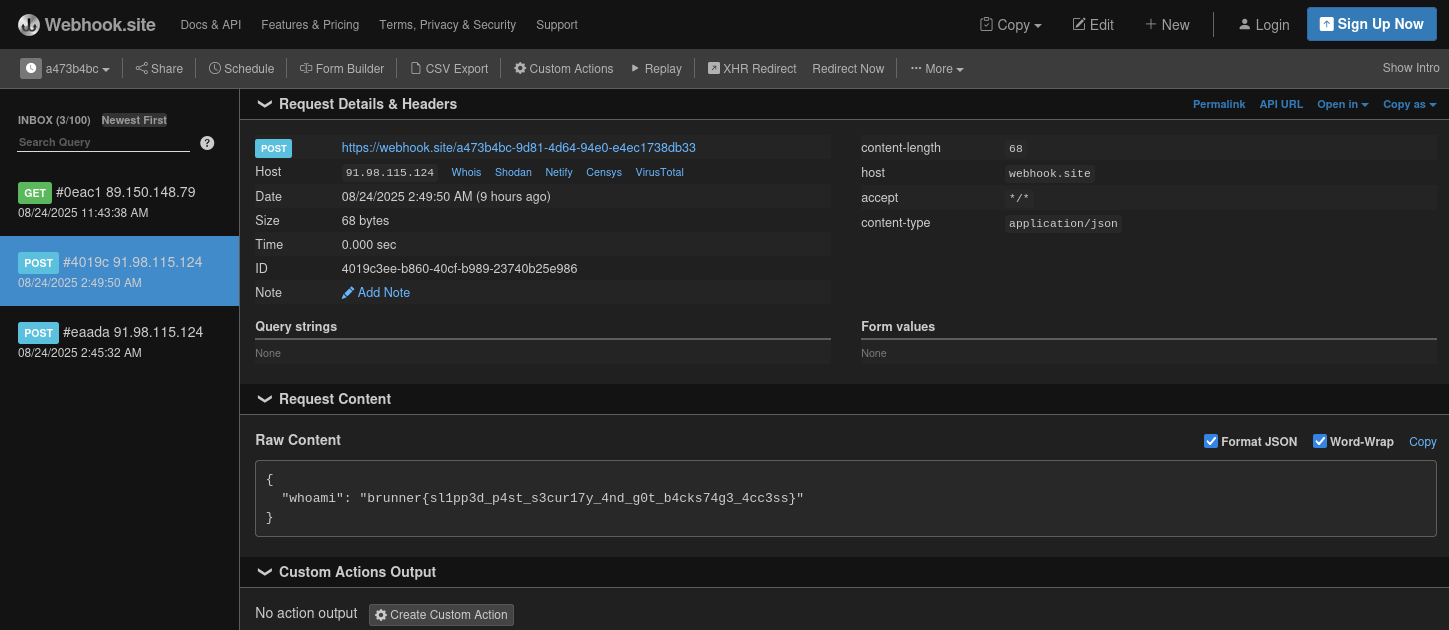
Task: Disable the Word-Wrap checkbox
Action: pyautogui.click(x=1320, y=441)
